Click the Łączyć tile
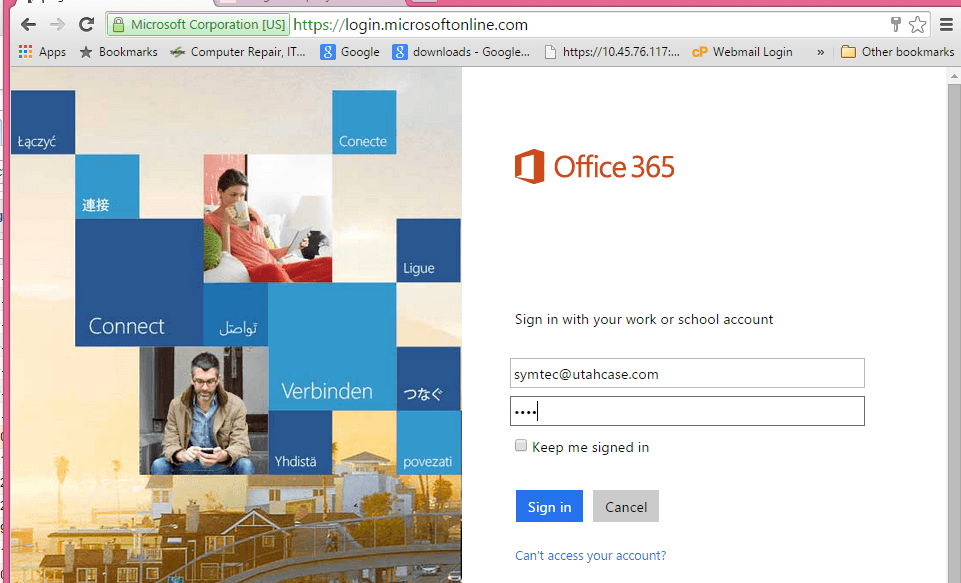Image resolution: width=961 pixels, height=583 pixels. pyautogui.click(x=43, y=122)
